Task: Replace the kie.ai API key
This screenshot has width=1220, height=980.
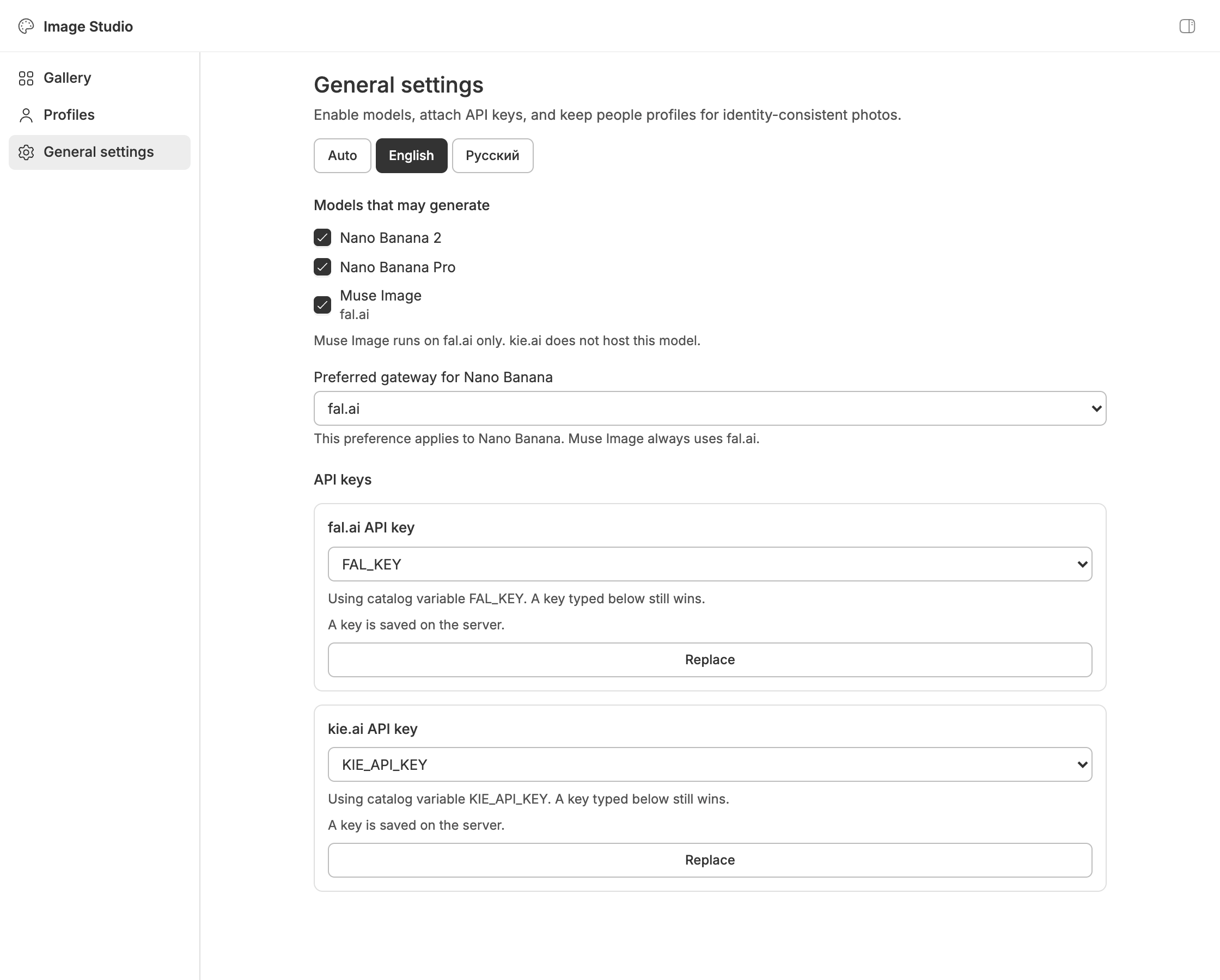Action: [x=710, y=860]
